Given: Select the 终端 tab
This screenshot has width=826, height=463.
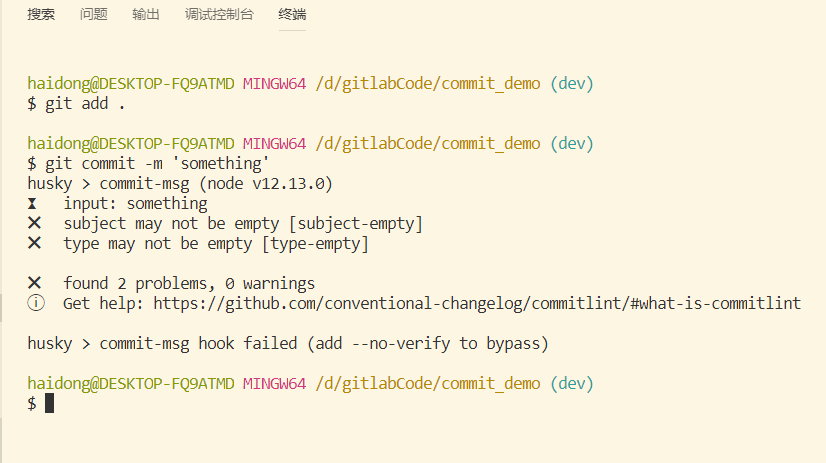Looking at the screenshot, I should click(x=292, y=14).
